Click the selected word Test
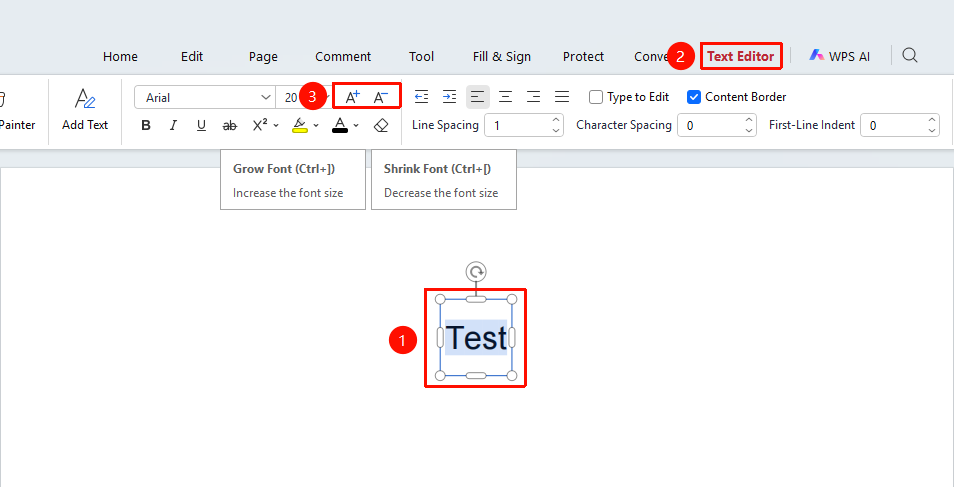This screenshot has width=954, height=487. tap(476, 337)
